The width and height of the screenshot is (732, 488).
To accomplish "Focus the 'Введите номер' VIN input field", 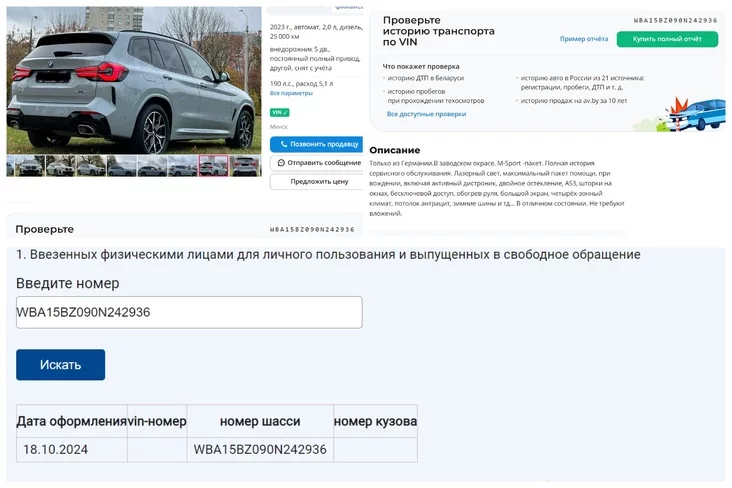I will (x=189, y=312).
